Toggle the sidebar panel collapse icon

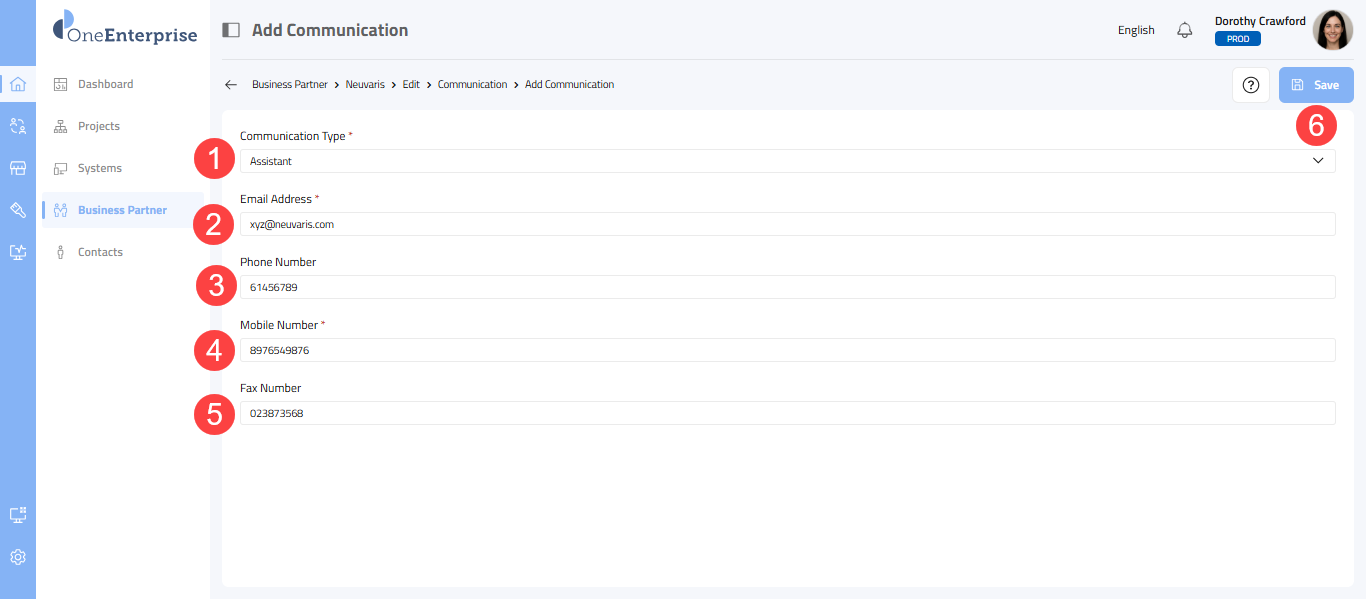[231, 30]
